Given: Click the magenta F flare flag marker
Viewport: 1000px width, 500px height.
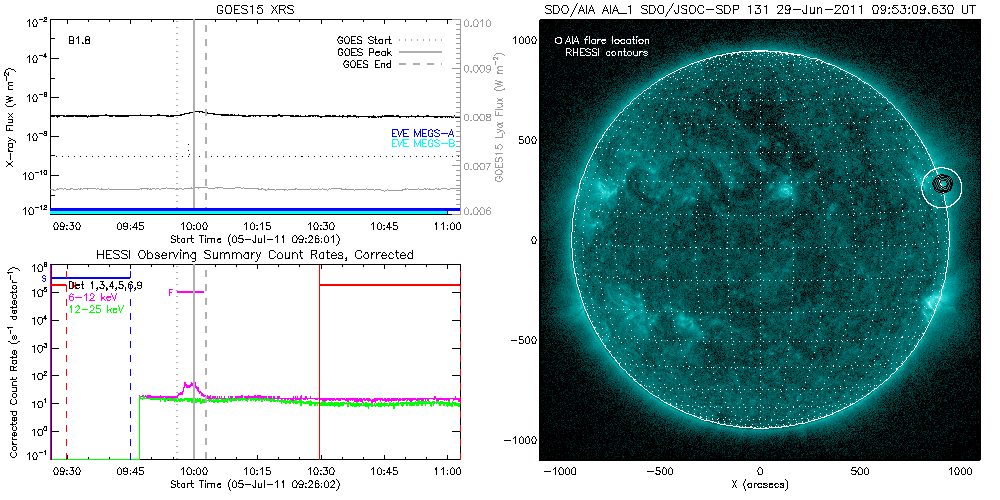Looking at the screenshot, I should pyautogui.click(x=171, y=292).
